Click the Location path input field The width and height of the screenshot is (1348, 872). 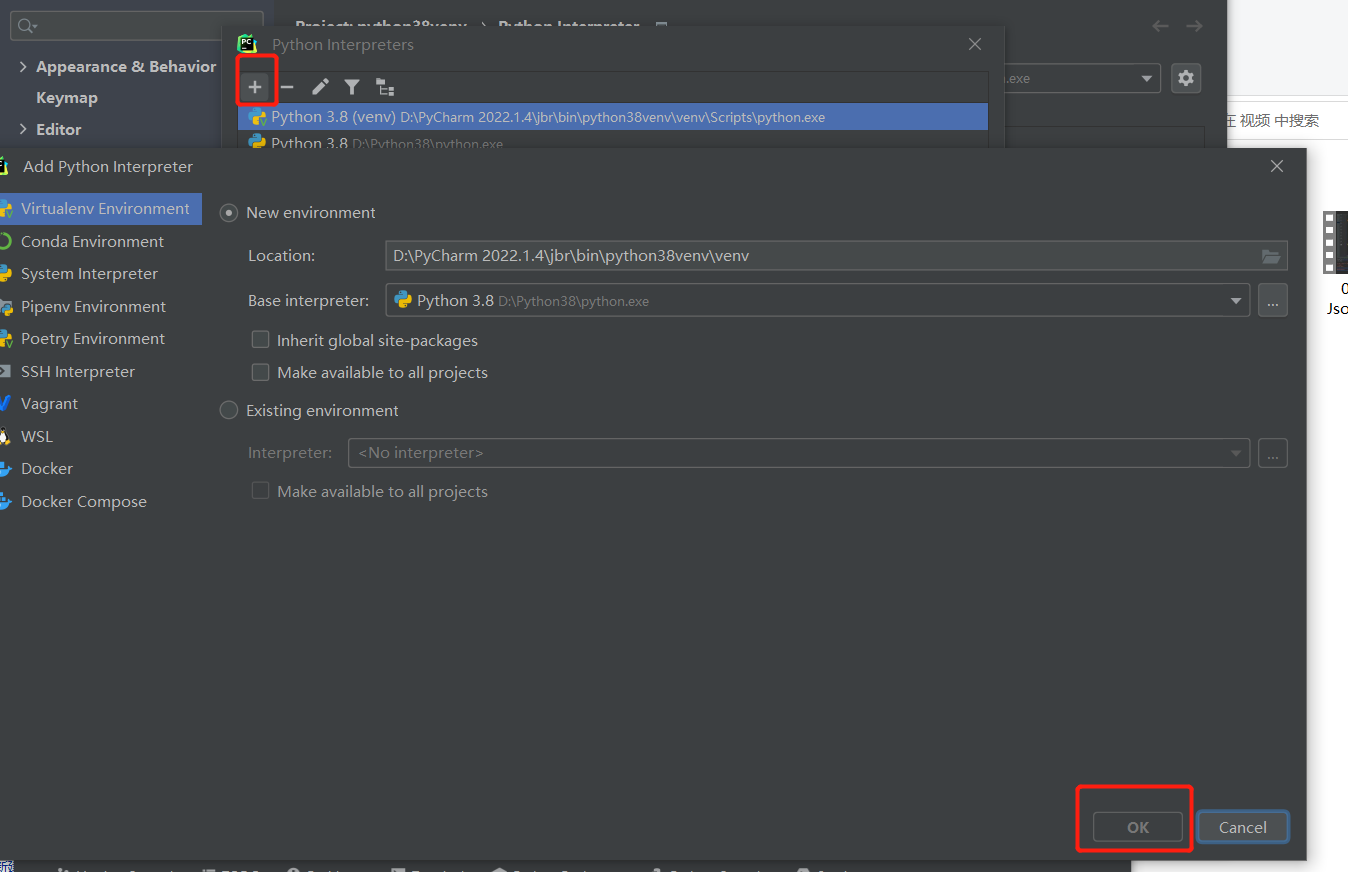pyautogui.click(x=821, y=256)
